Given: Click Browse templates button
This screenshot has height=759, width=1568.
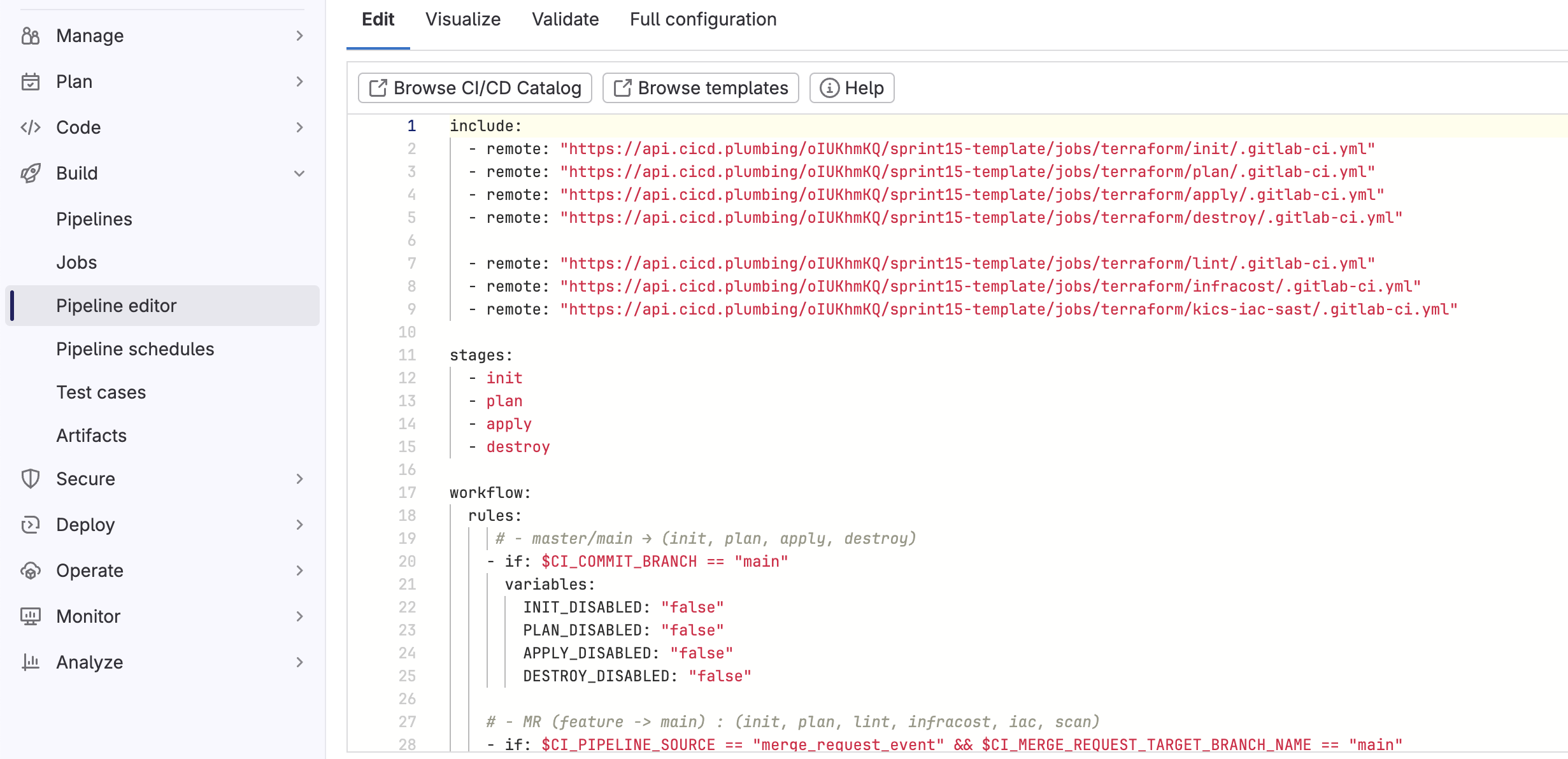Looking at the screenshot, I should click(x=701, y=88).
